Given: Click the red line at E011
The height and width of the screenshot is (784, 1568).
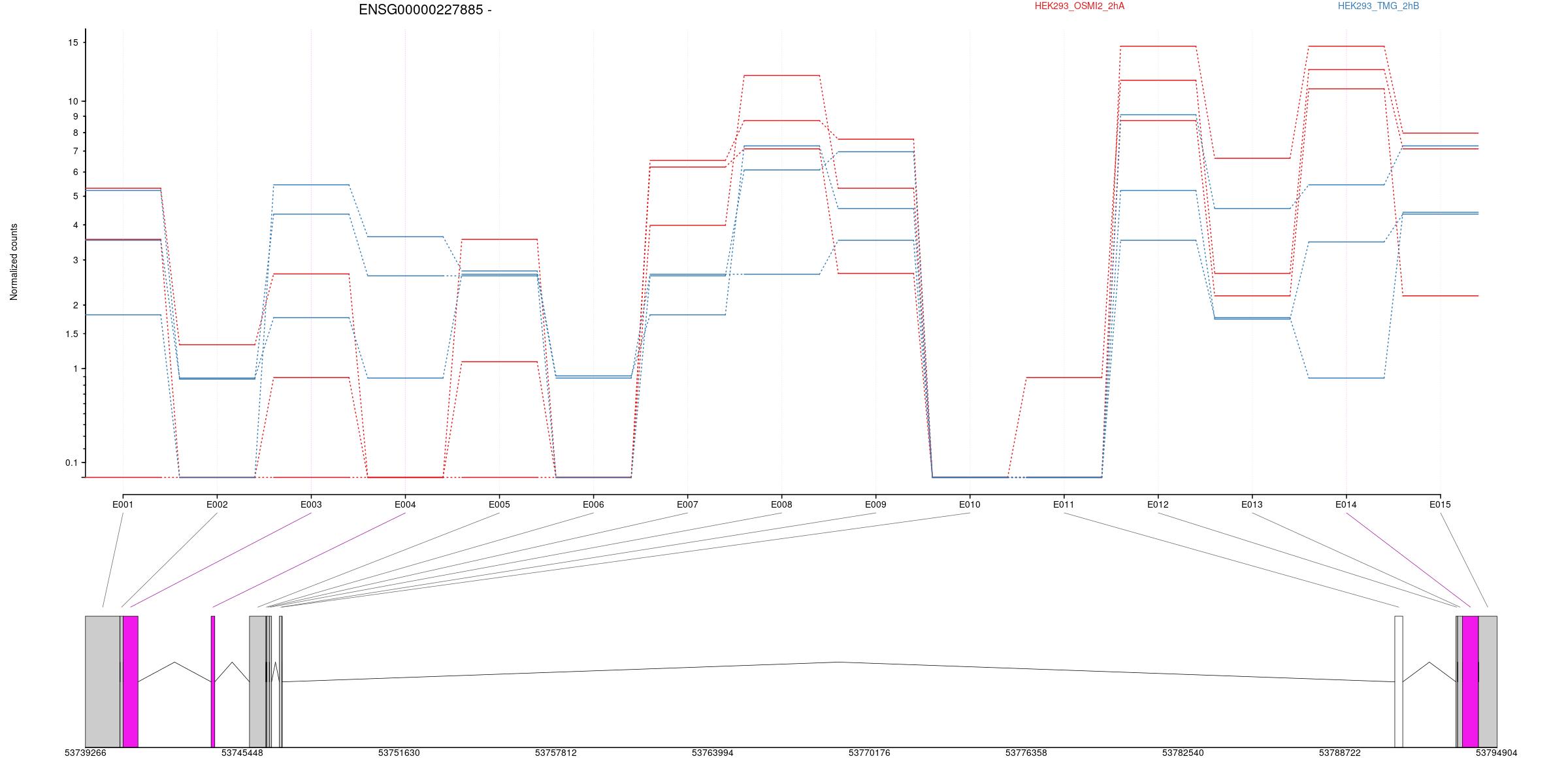Looking at the screenshot, I should (x=1064, y=378).
